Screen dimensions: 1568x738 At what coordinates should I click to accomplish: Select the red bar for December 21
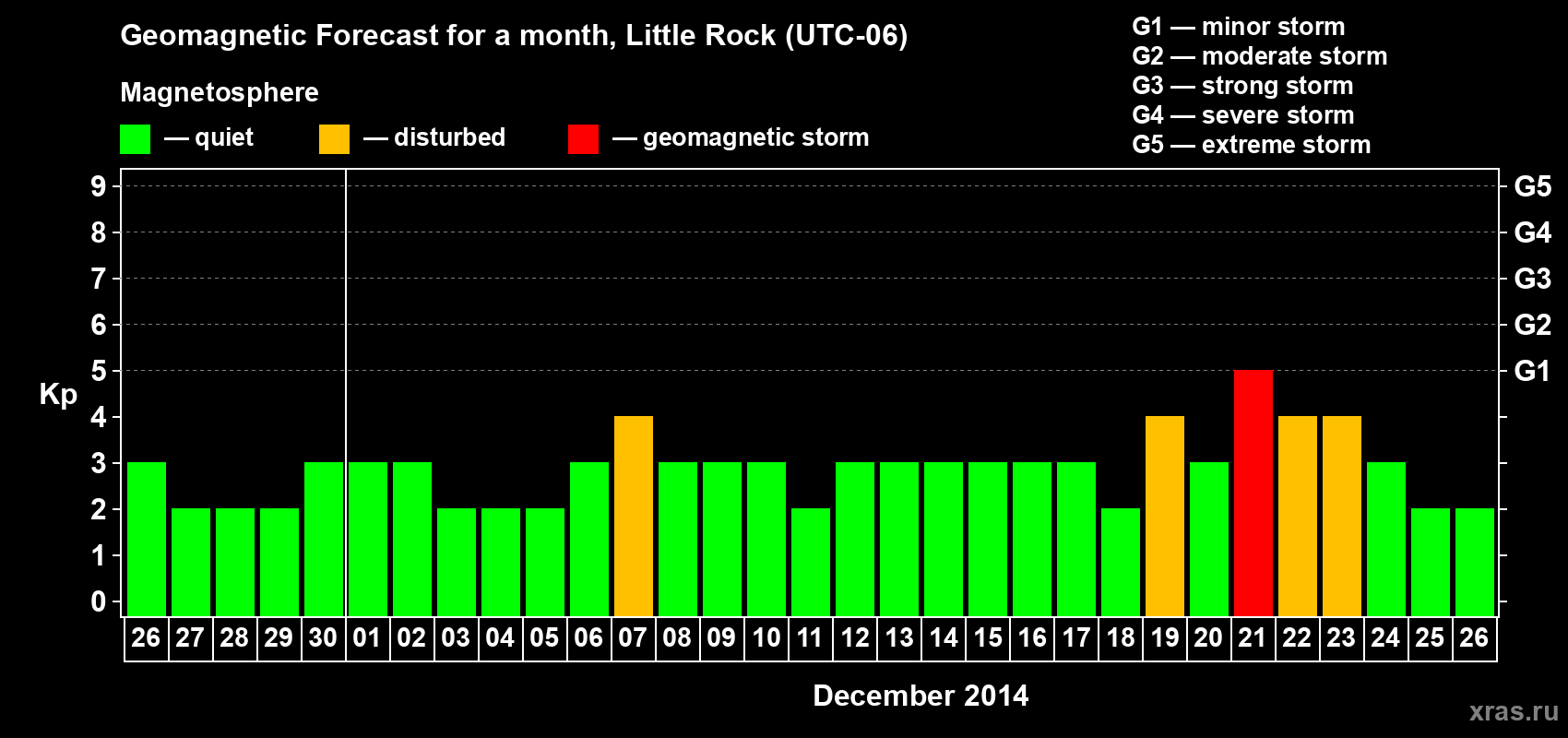pyautogui.click(x=1253, y=493)
